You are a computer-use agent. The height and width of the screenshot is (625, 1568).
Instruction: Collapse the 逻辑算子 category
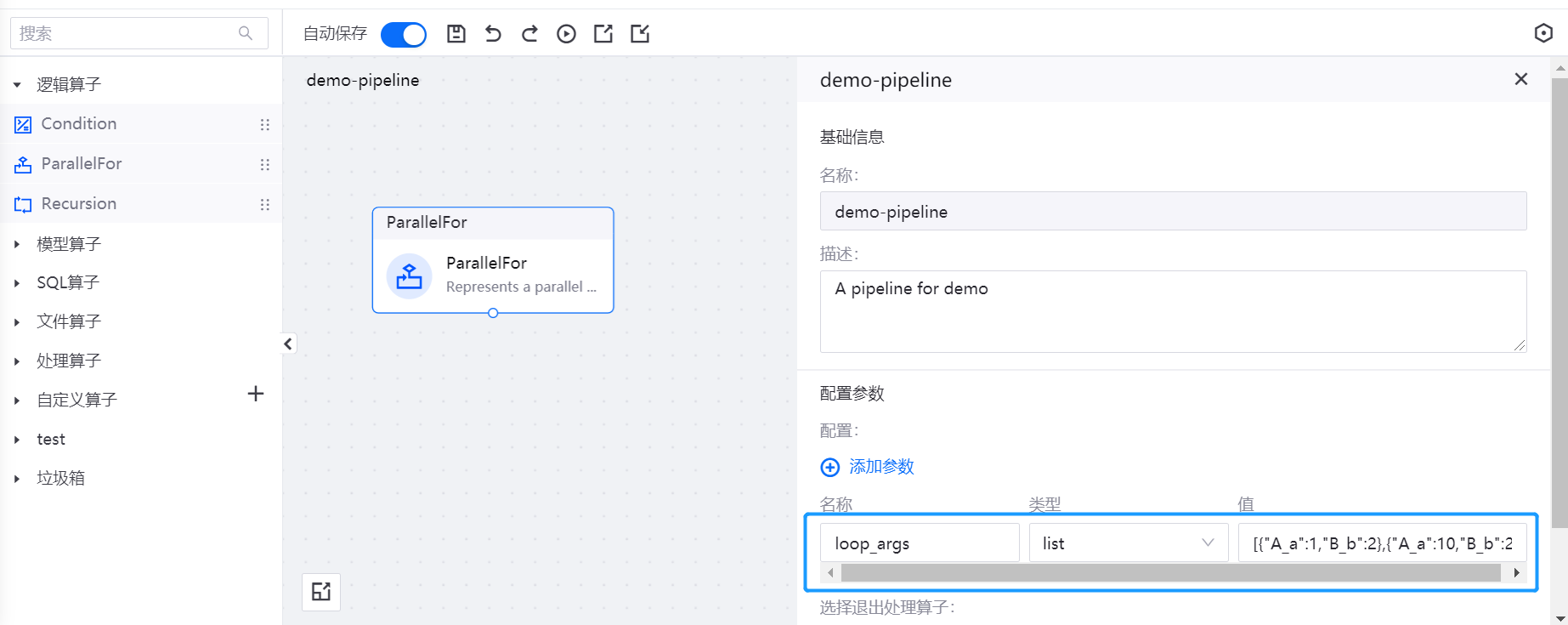click(17, 85)
